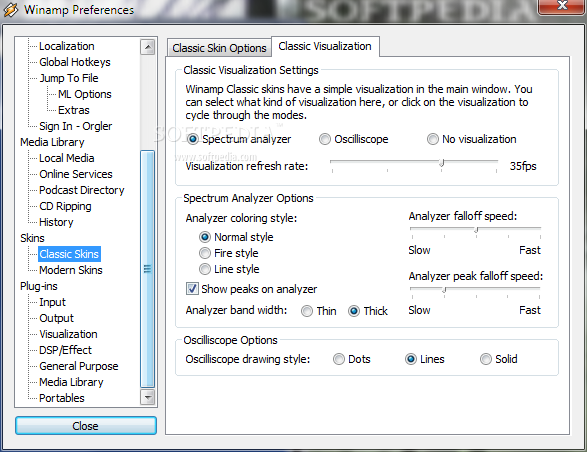Screen dimensions: 587x452
Task: Open Visualization plug-ins preferences
Action: 68,334
